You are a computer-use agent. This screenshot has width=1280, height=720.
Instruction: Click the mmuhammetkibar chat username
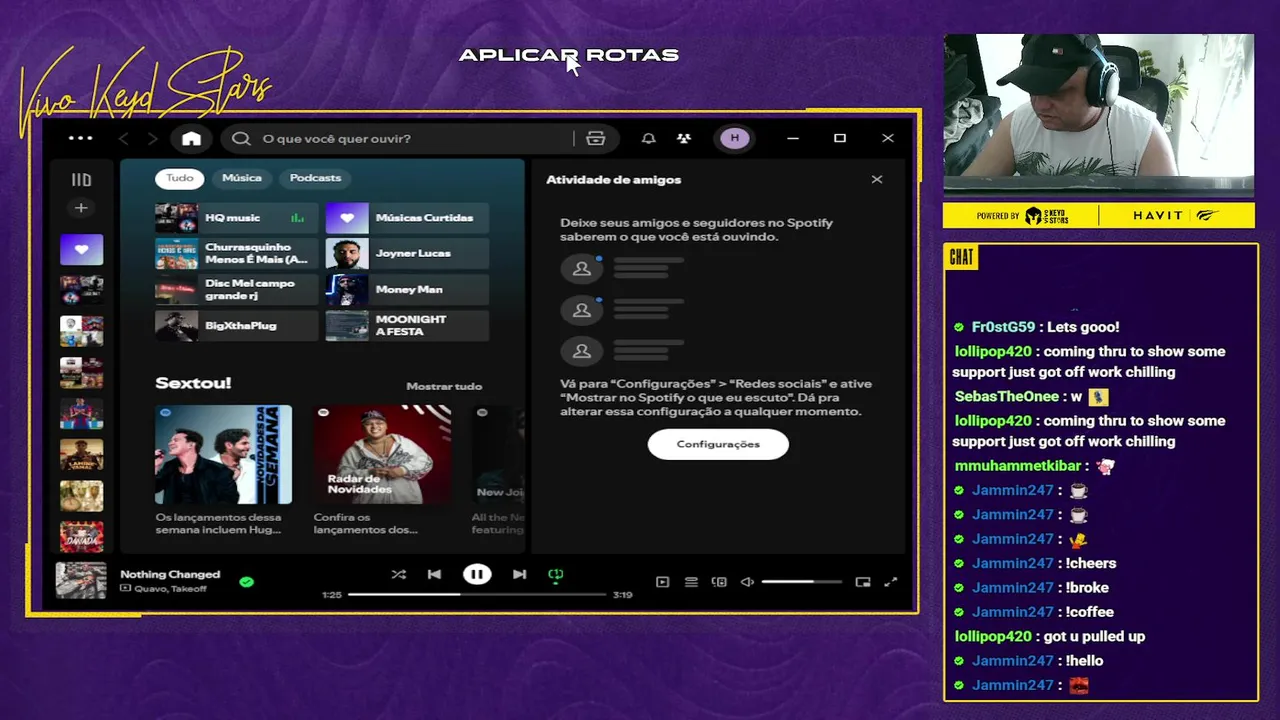(1018, 466)
